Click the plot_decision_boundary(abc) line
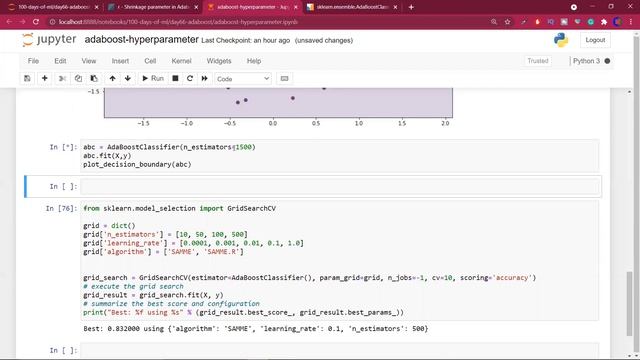Viewport: 640px width, 360px height. tap(137, 164)
